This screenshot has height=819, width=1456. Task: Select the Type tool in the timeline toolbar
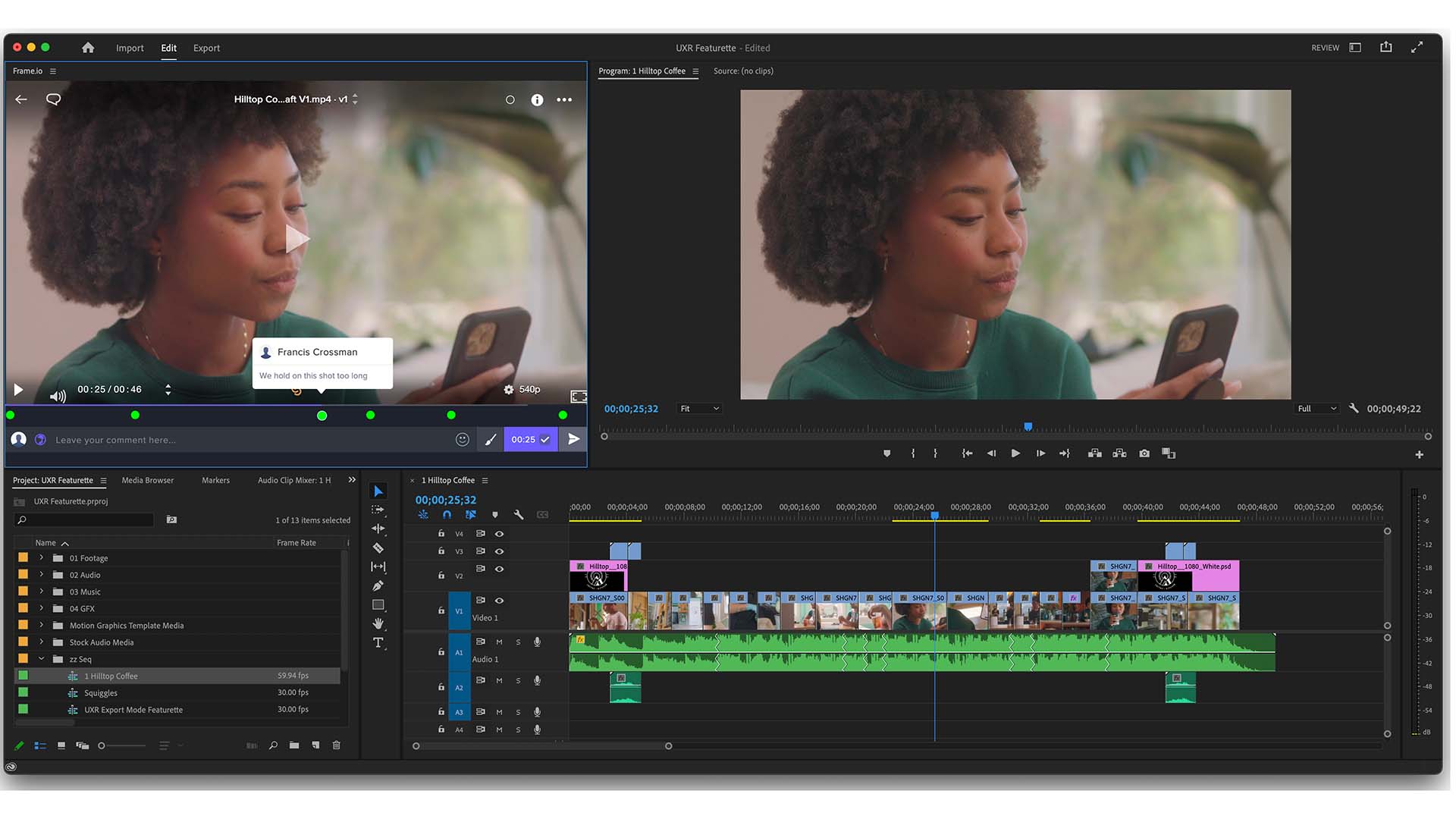coord(379,642)
